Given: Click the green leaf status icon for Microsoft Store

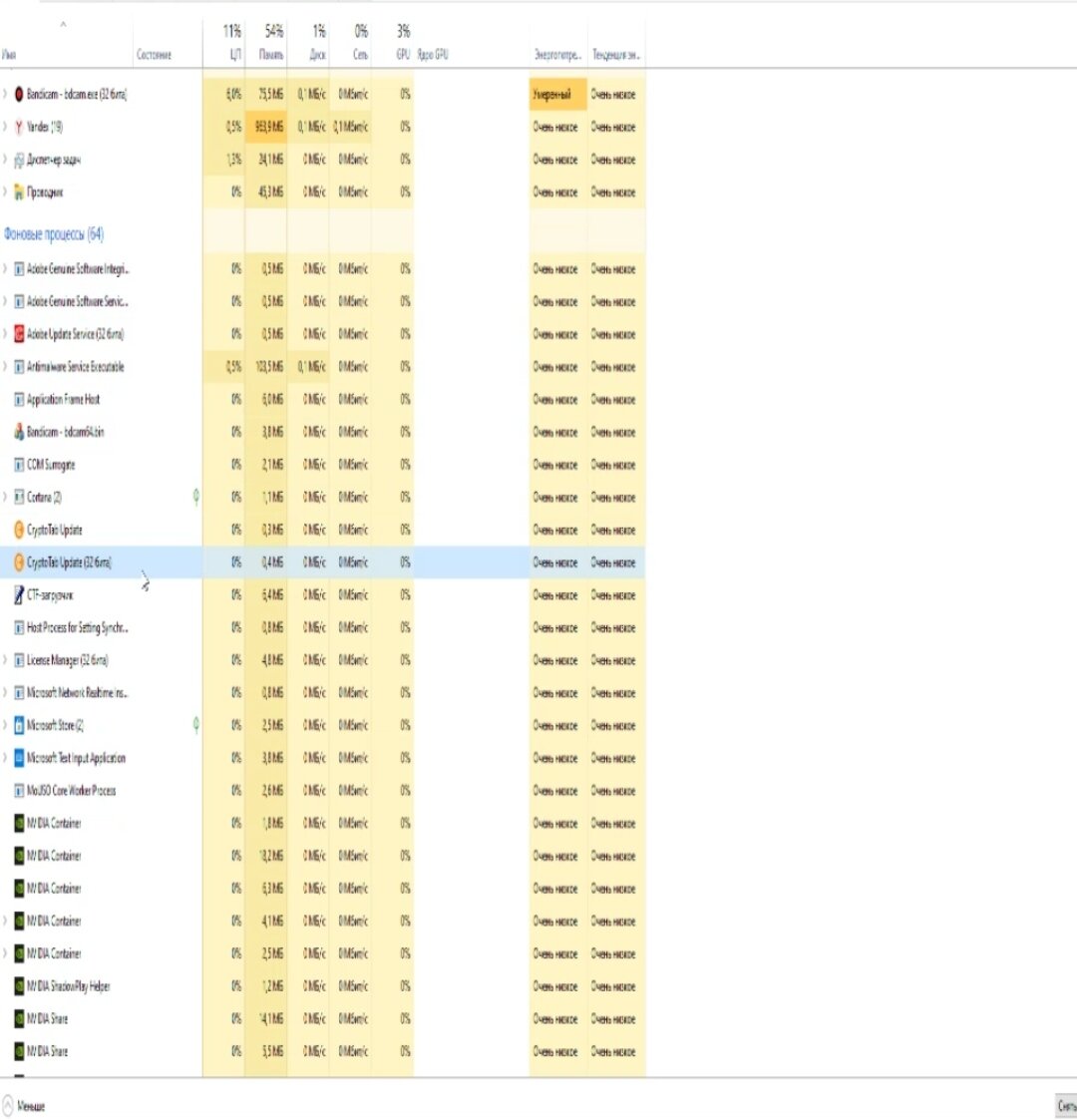Looking at the screenshot, I should click(x=195, y=726).
